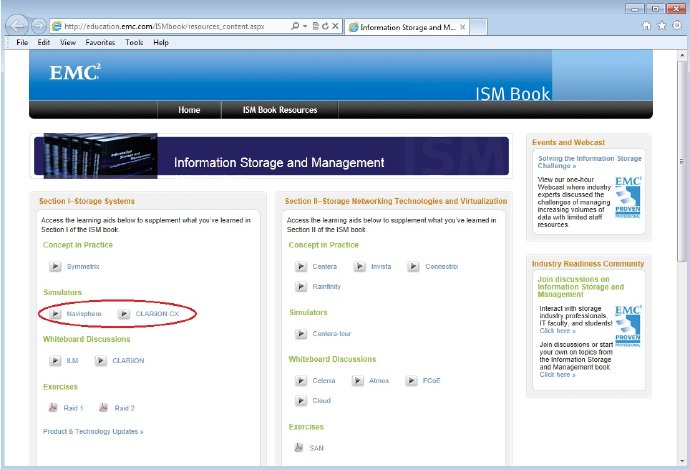Play the Cloud whiteboard icon
The height and width of the screenshot is (469, 690).
coord(301,400)
